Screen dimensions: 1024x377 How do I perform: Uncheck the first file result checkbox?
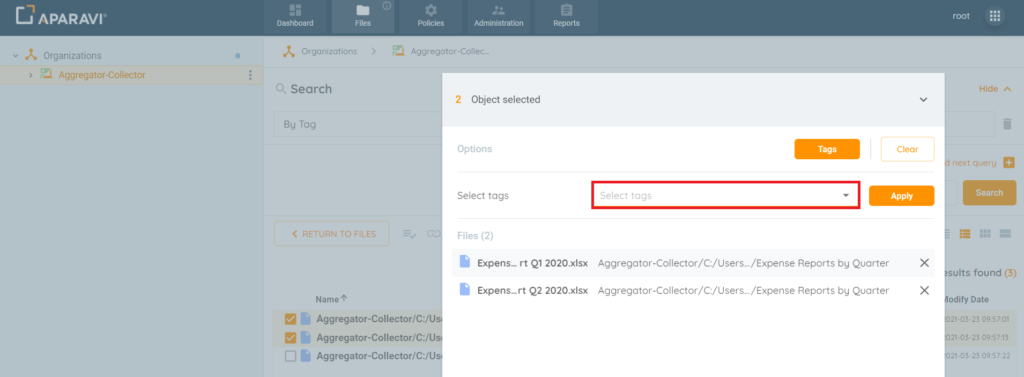pos(291,320)
